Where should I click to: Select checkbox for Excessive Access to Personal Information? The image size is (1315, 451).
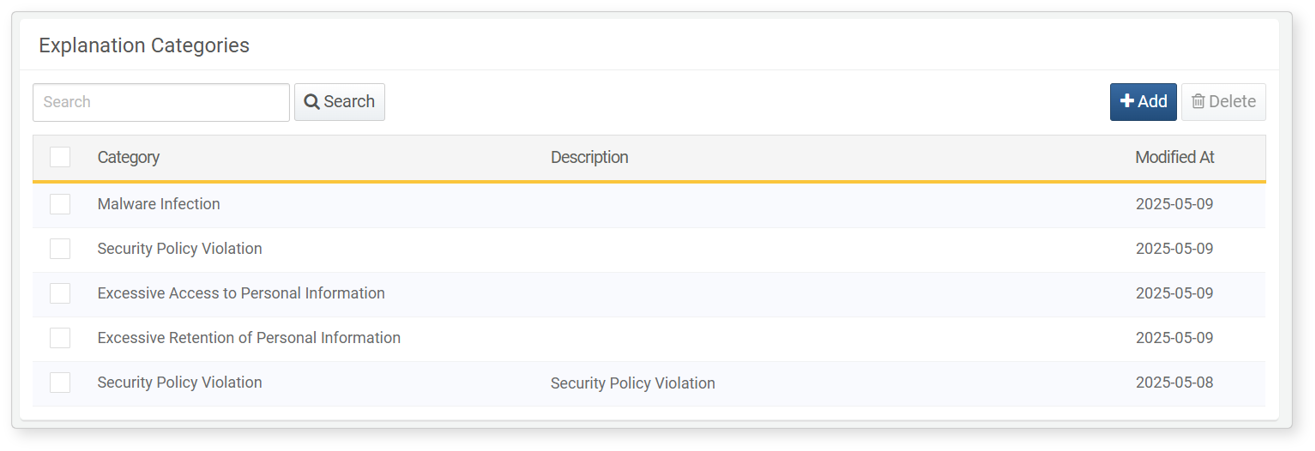coord(60,293)
